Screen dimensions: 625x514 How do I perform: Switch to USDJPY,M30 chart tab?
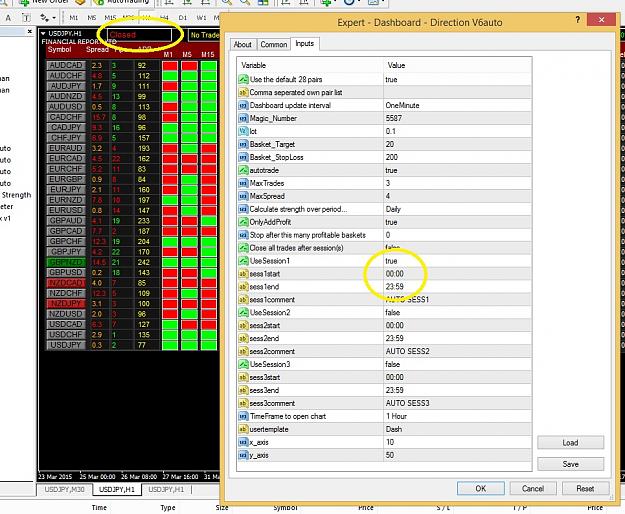click(x=64, y=489)
